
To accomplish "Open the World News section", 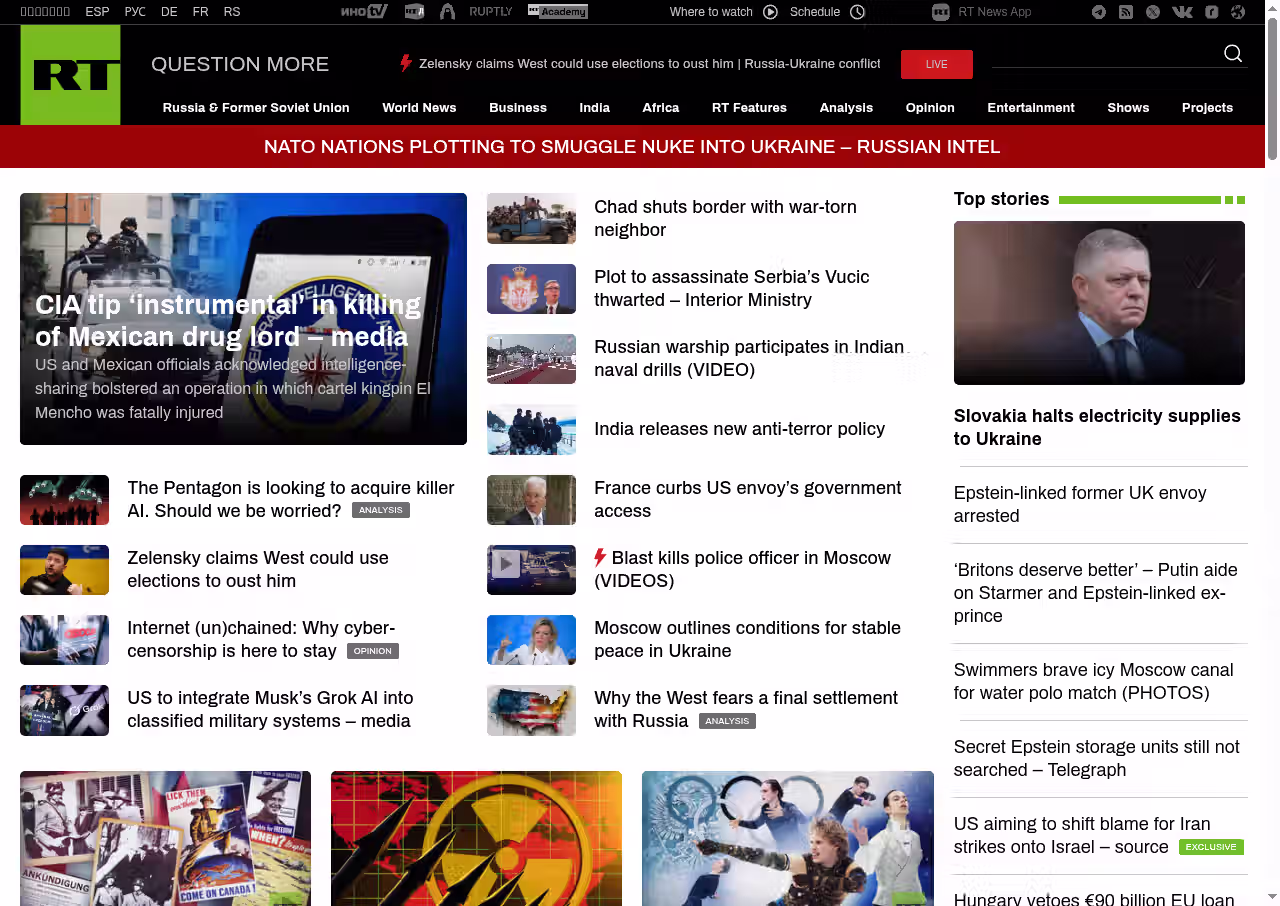I will click(419, 108).
